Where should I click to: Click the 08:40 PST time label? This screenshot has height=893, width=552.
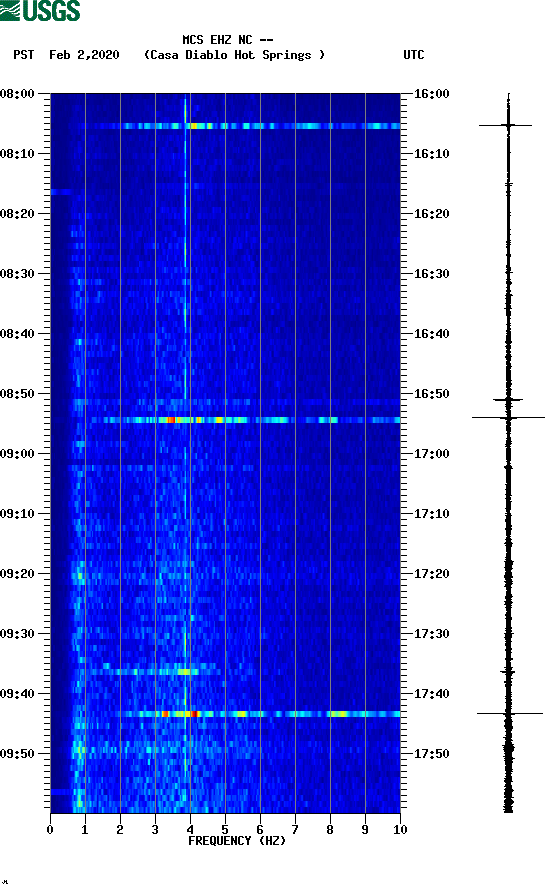18,334
